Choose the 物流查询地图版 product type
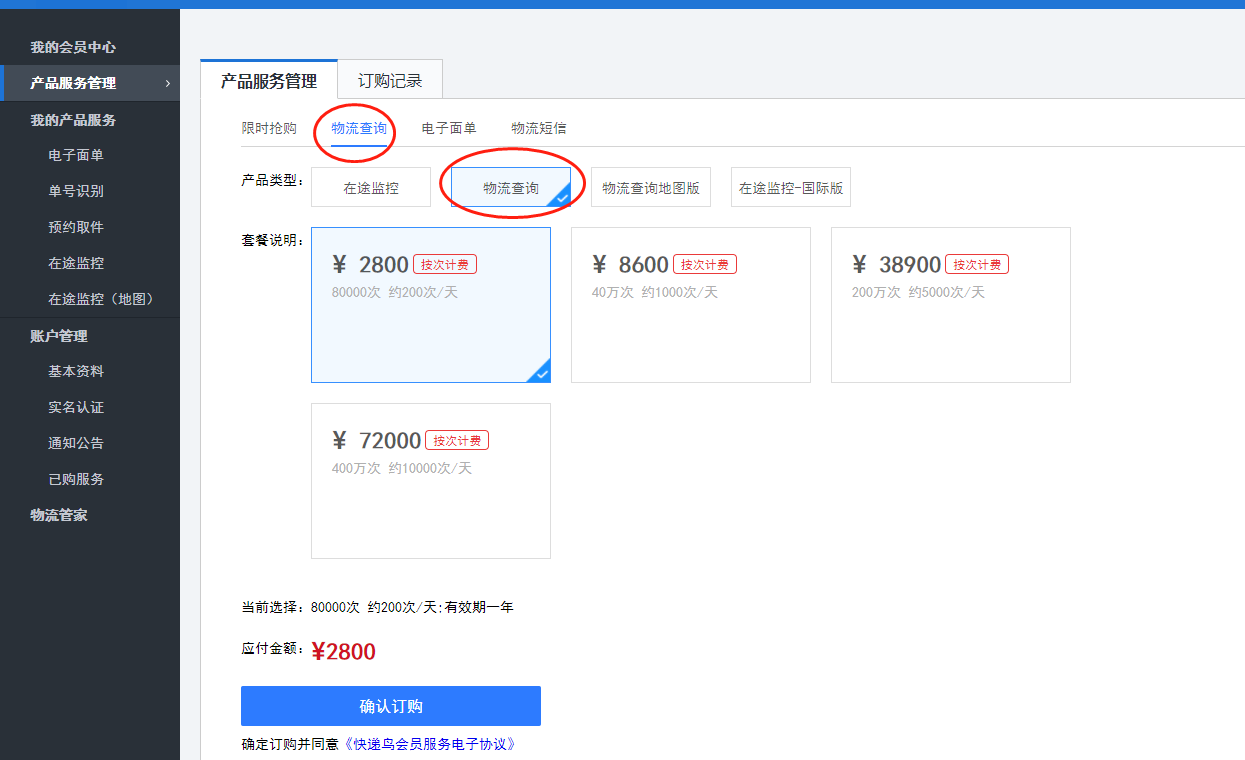The image size is (1245, 760). coord(651,188)
